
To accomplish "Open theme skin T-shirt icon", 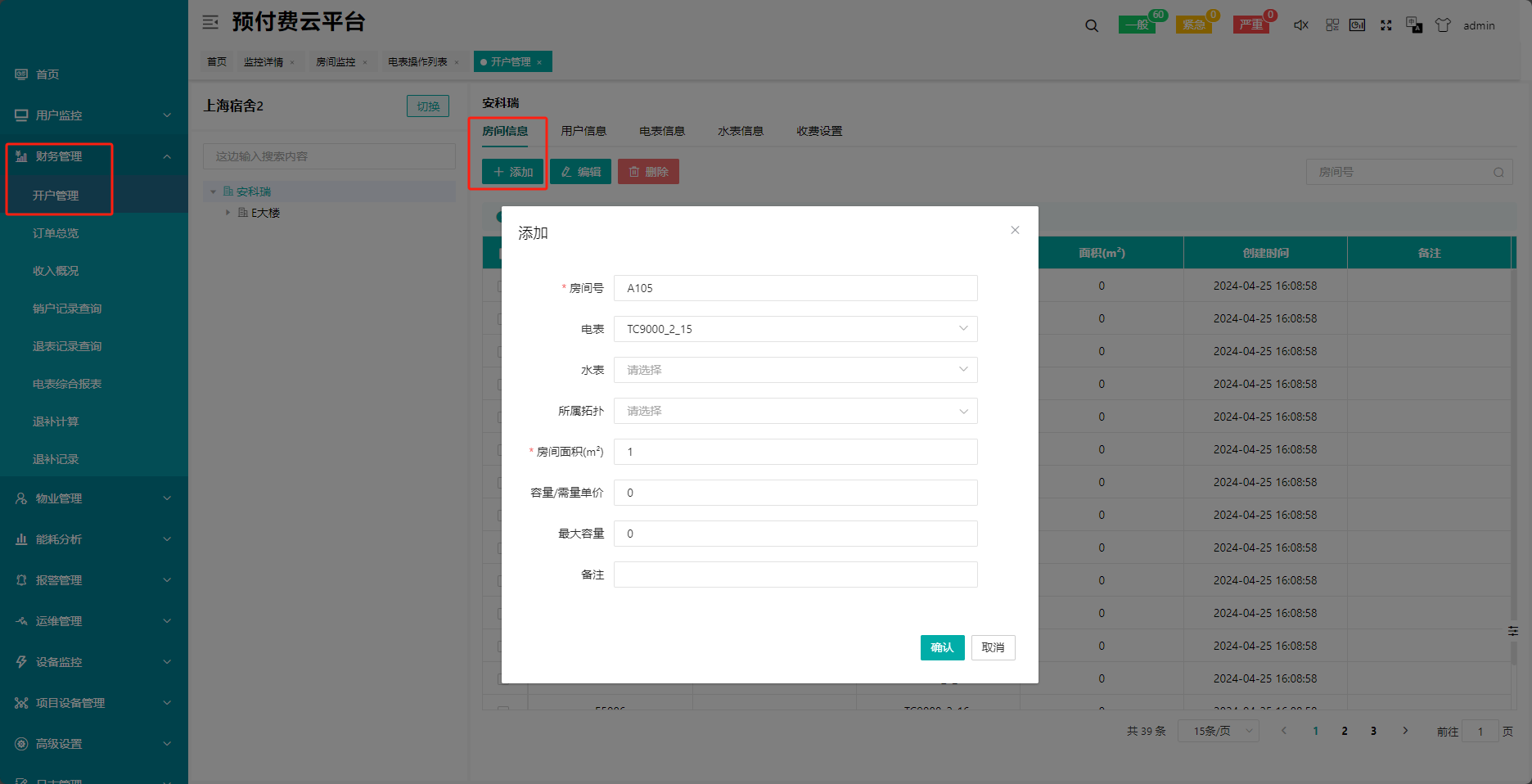I will tap(1443, 25).
